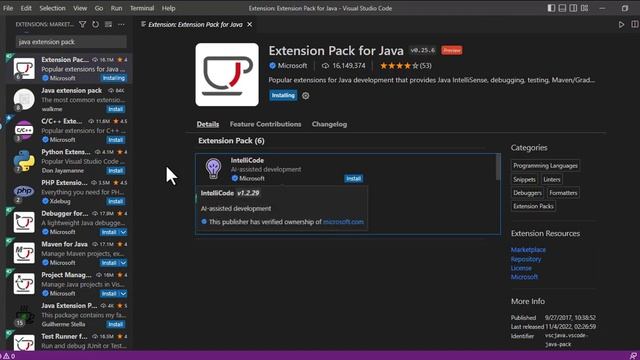Close the Extension Pack for Java tab

click(x=249, y=24)
